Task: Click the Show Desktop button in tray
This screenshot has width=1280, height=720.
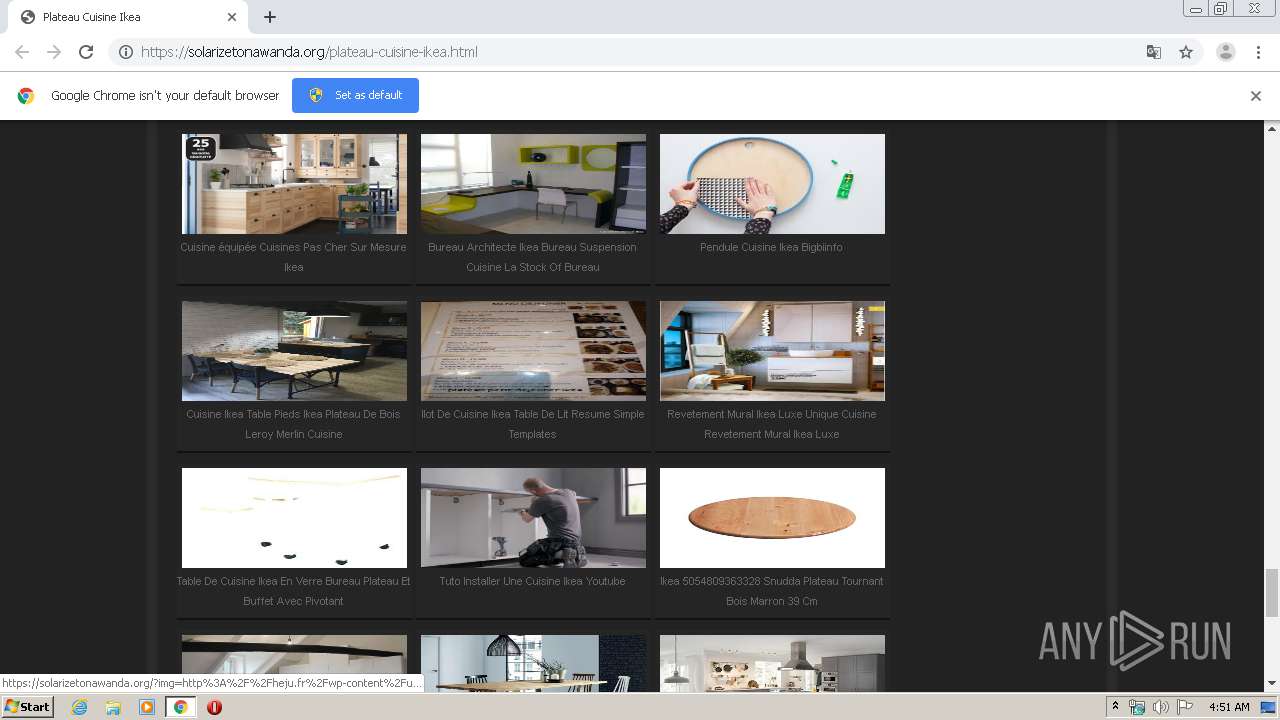Action: (1269, 707)
